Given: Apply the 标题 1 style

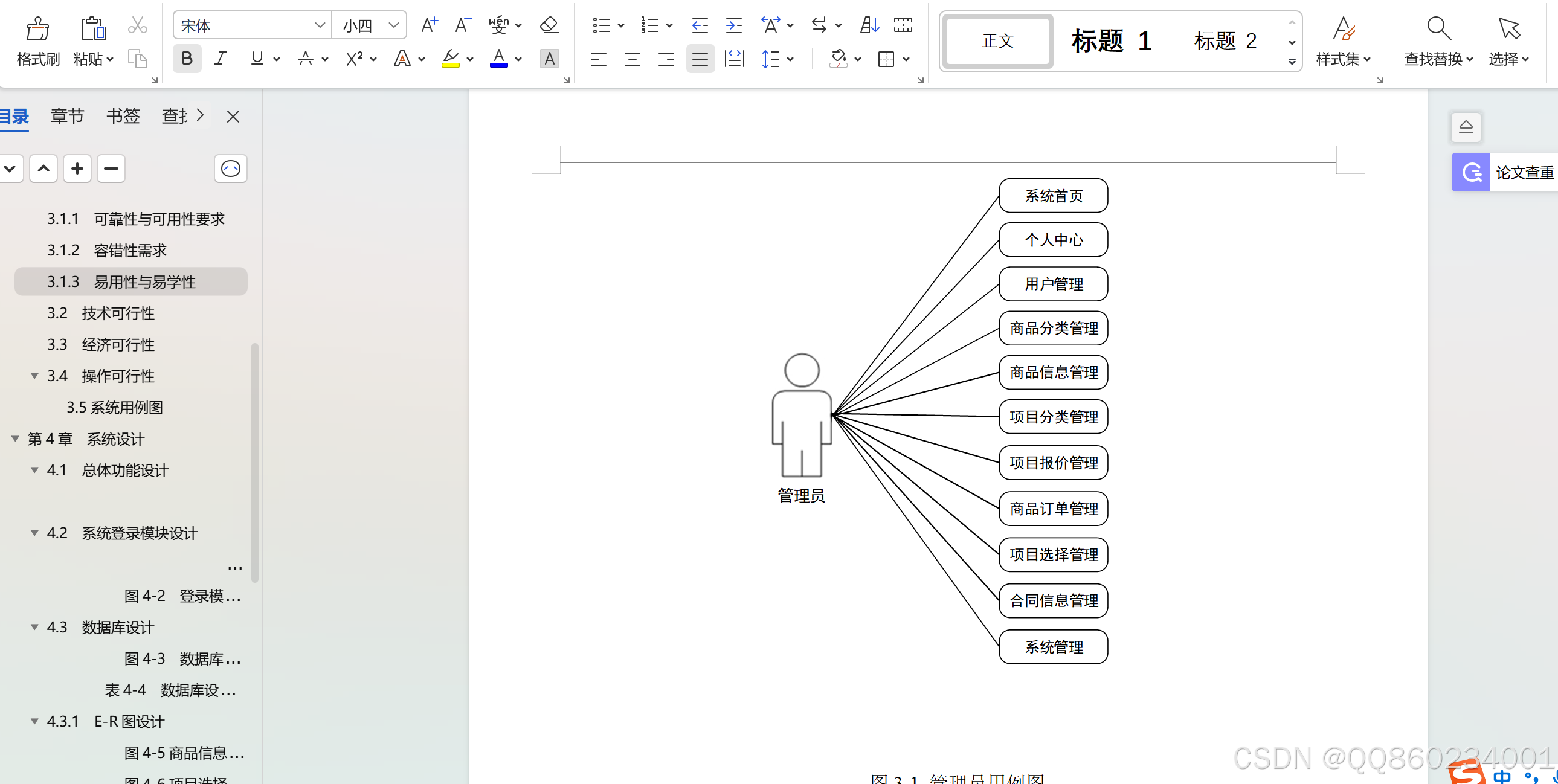Looking at the screenshot, I should [x=1110, y=41].
